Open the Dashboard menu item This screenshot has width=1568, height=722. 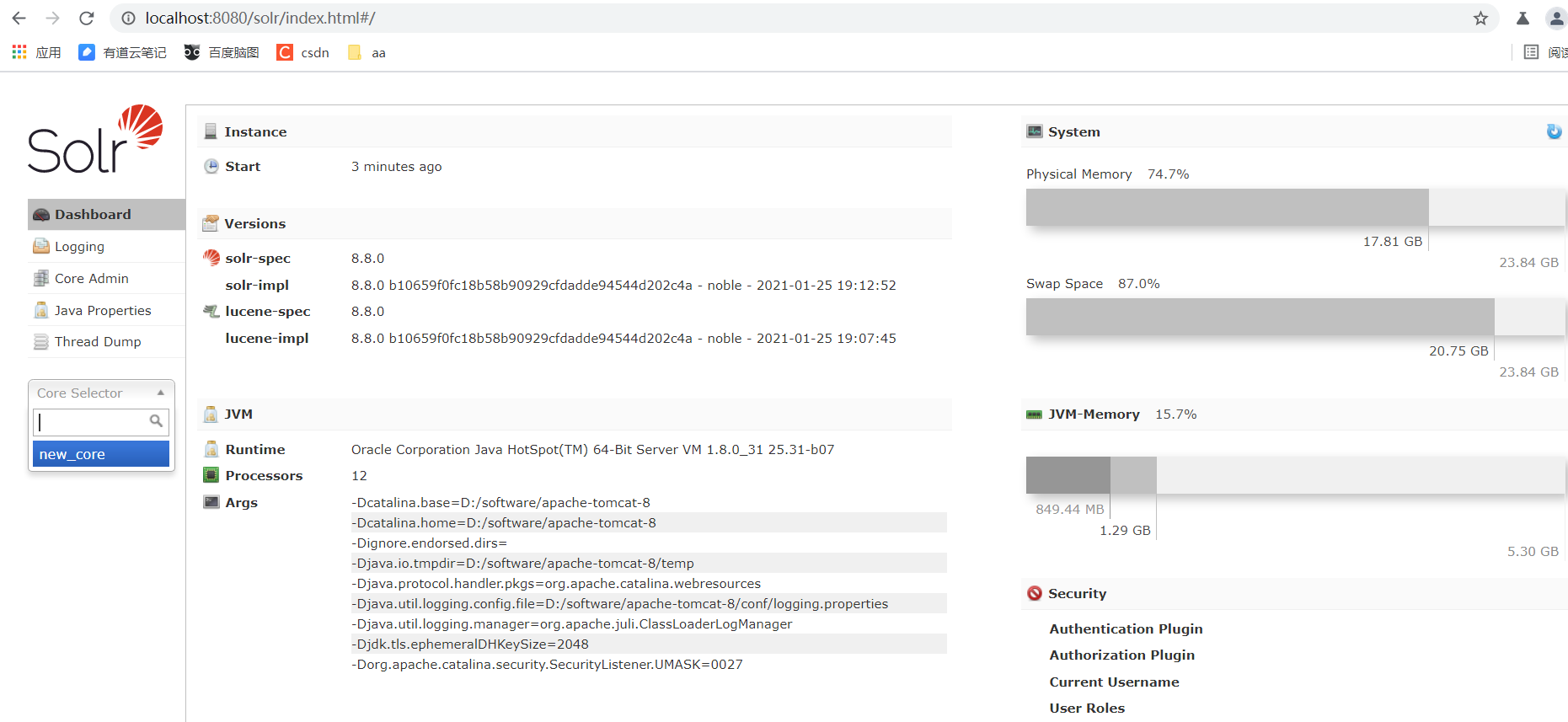[x=106, y=214]
